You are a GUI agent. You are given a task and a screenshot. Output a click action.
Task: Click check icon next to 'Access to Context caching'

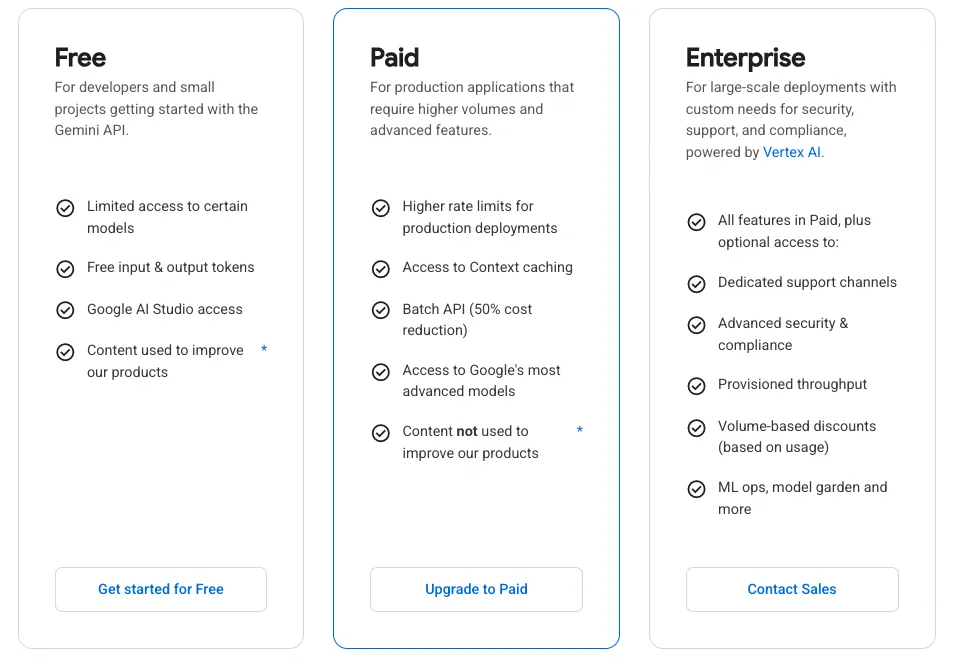tap(381, 269)
